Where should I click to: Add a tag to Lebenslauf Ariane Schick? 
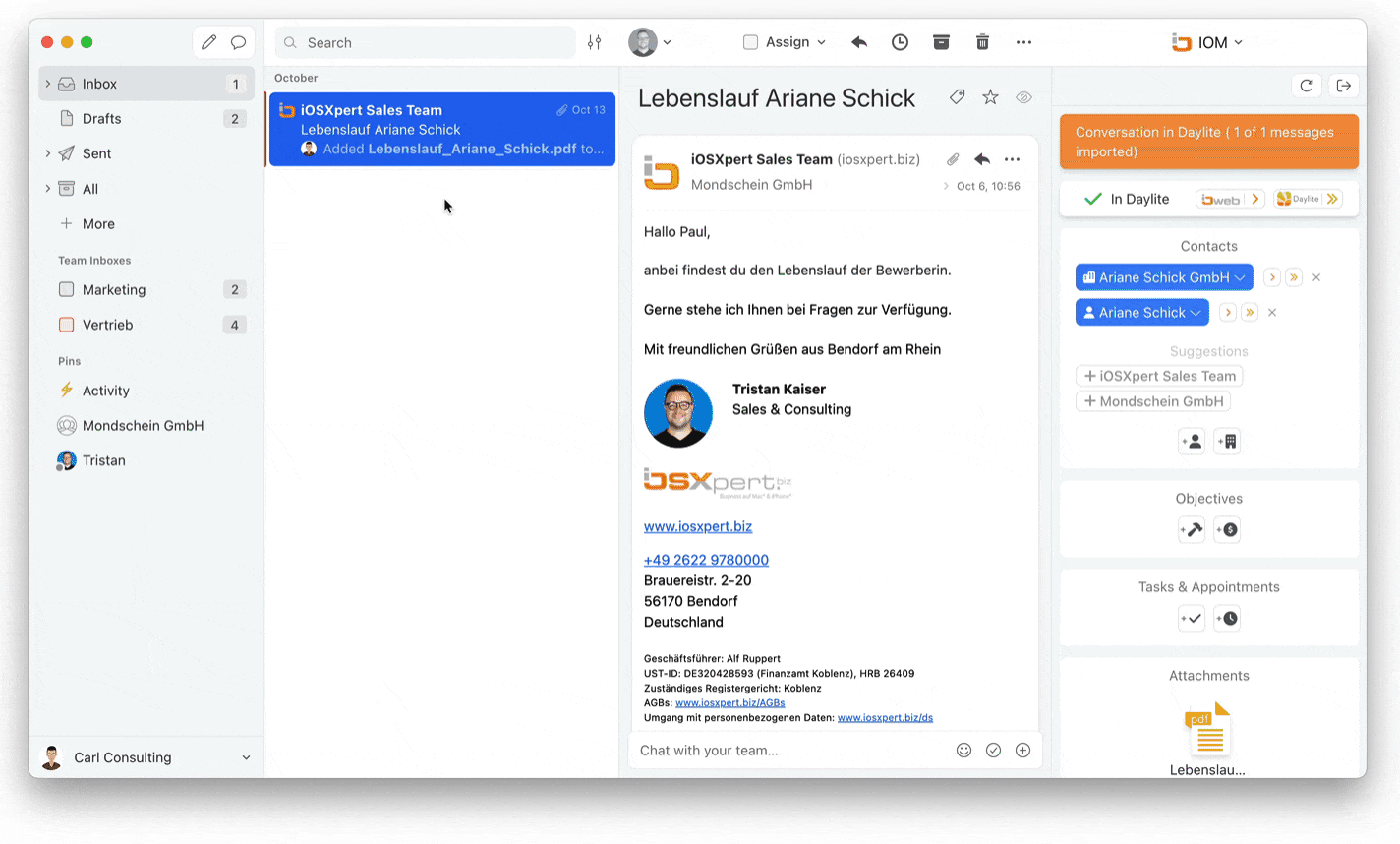(x=957, y=97)
